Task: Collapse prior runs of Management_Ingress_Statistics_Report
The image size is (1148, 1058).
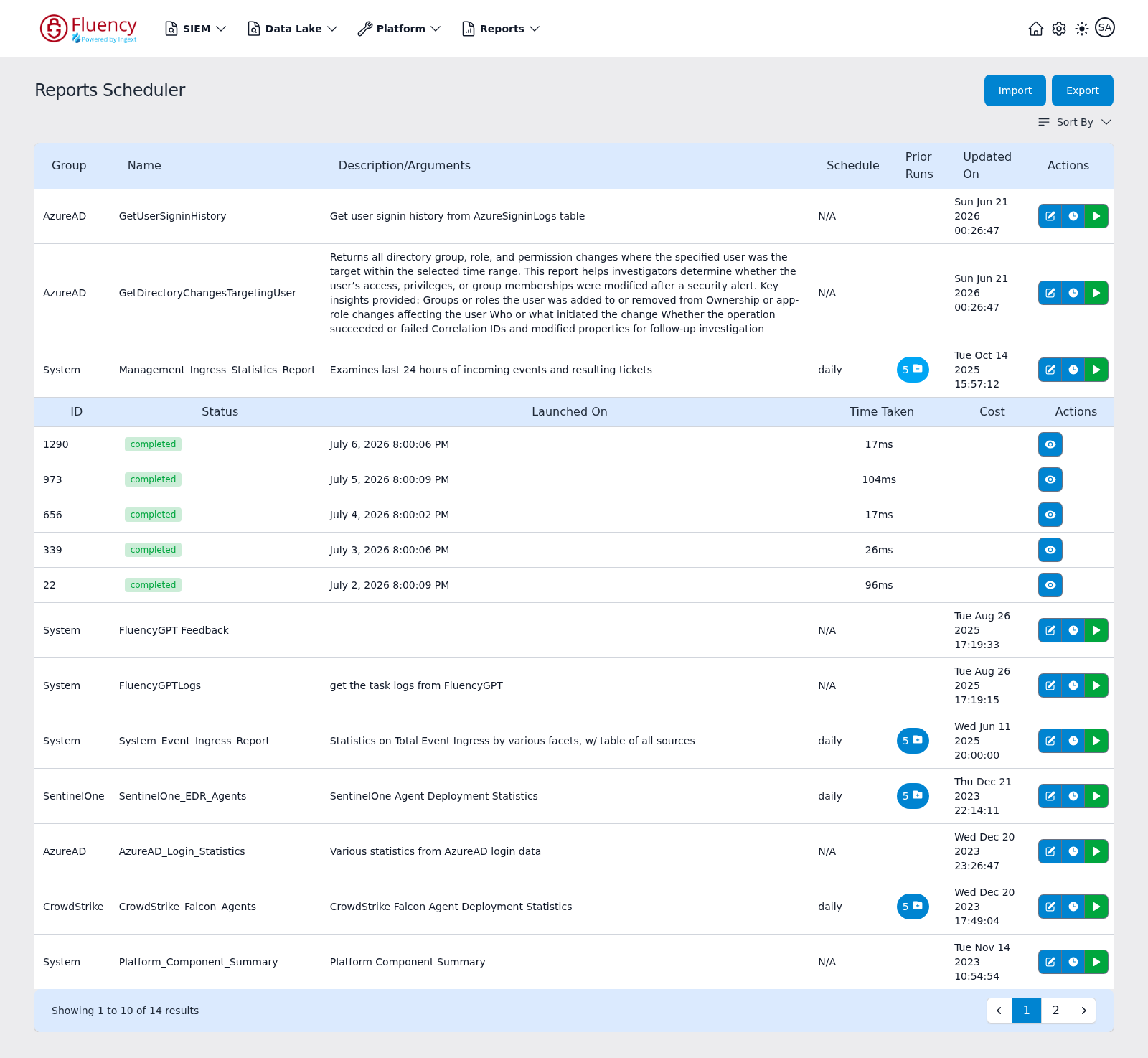Action: [x=913, y=370]
